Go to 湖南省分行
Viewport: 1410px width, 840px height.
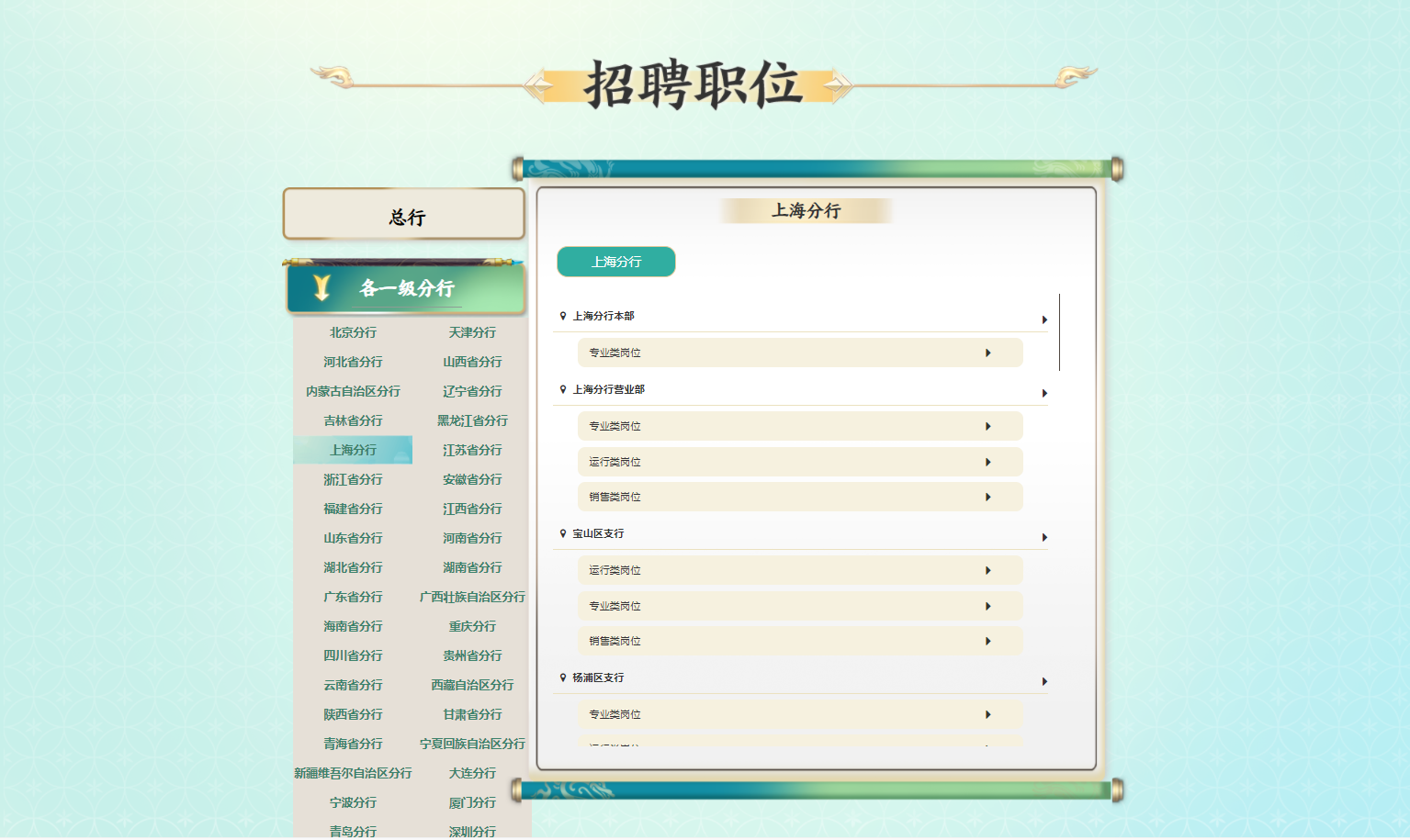472,567
